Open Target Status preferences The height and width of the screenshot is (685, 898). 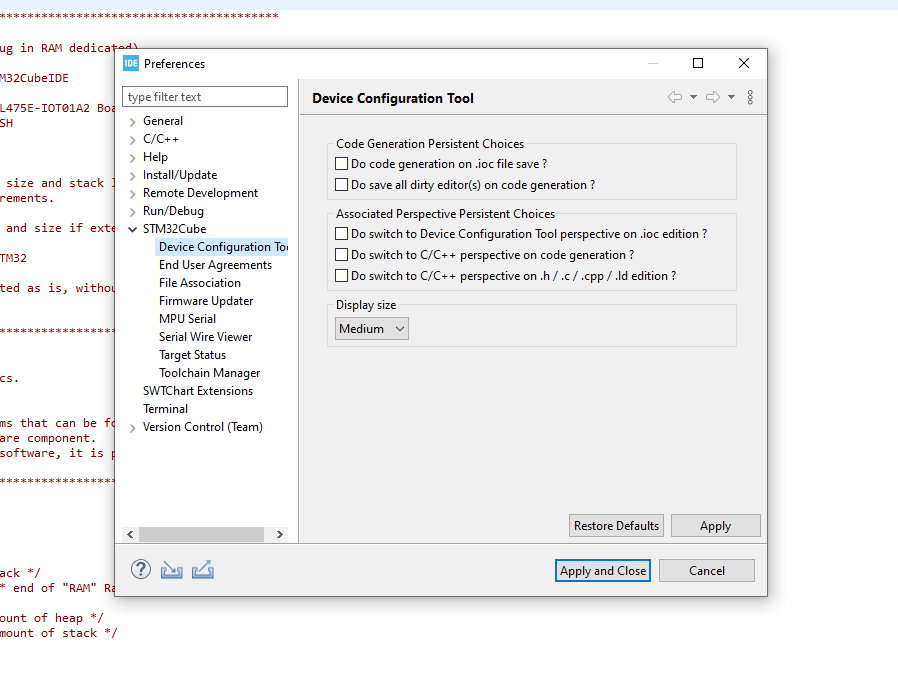click(192, 355)
